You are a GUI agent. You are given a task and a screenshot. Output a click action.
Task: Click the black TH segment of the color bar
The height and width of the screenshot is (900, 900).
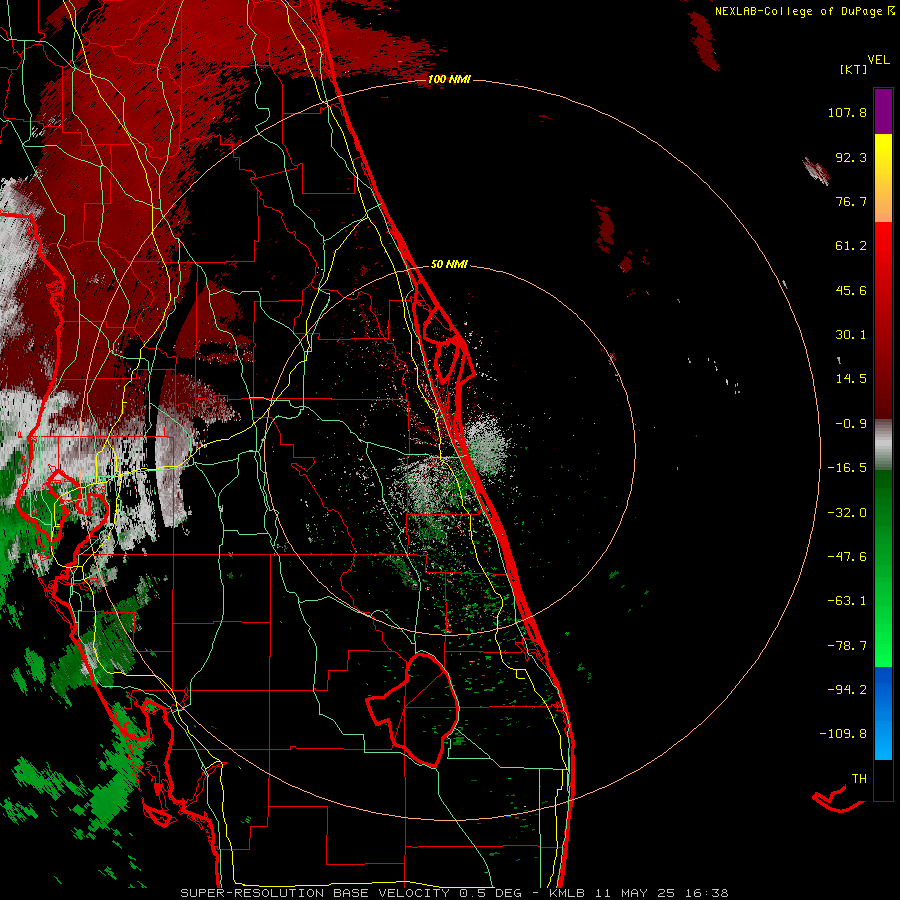pos(883,779)
